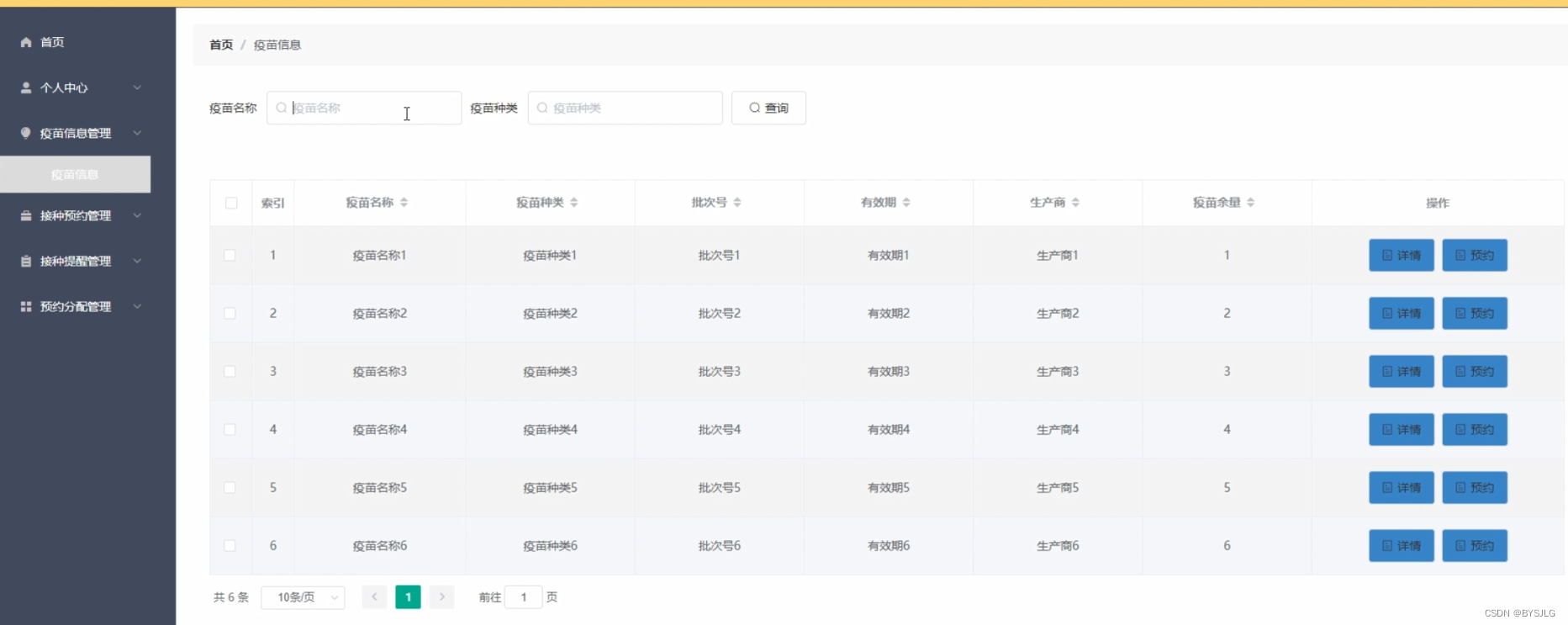
Task: Click the 疫苗信息 breadcrumb text
Action: tap(277, 45)
